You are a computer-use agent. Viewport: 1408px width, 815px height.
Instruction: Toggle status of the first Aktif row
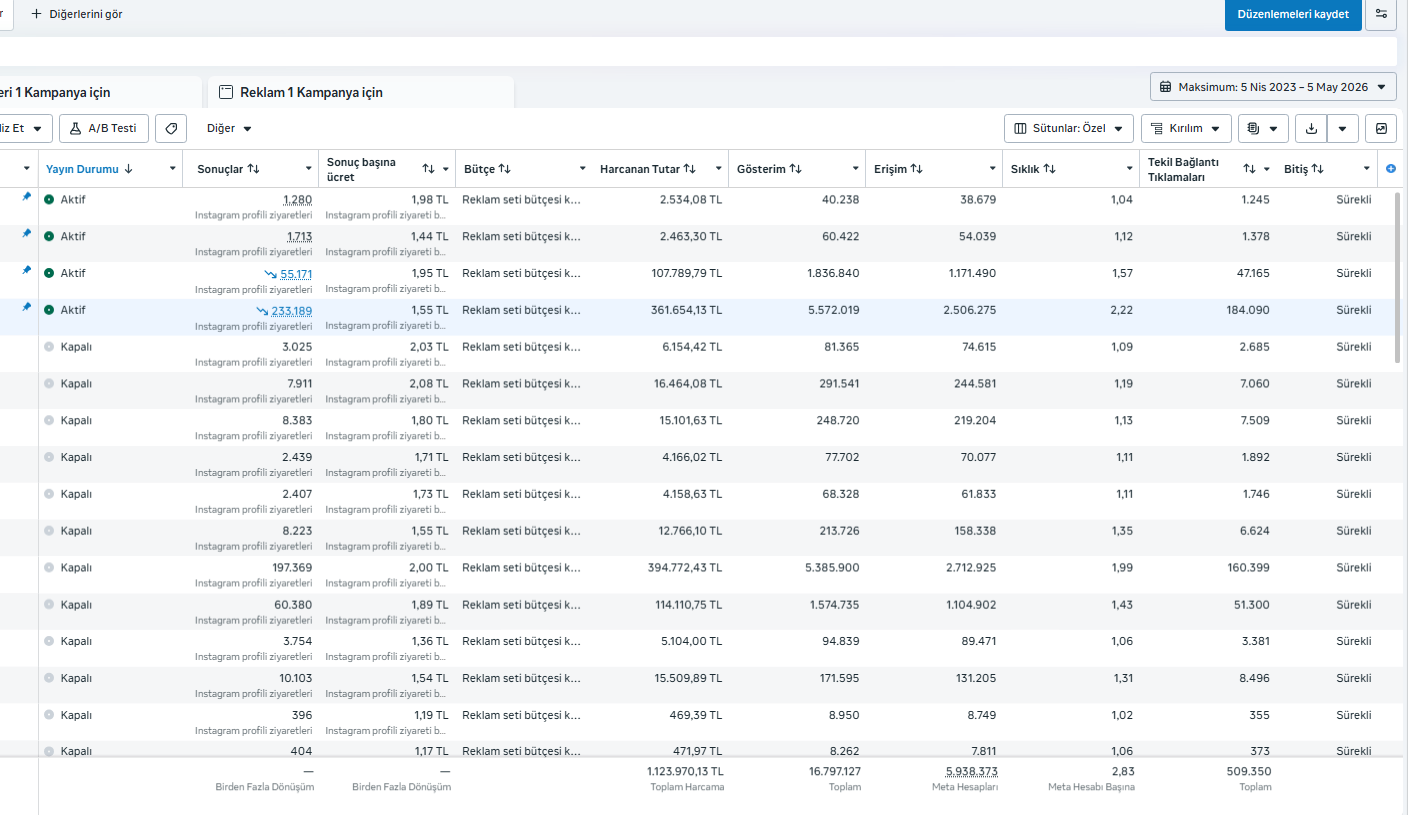click(x=49, y=200)
